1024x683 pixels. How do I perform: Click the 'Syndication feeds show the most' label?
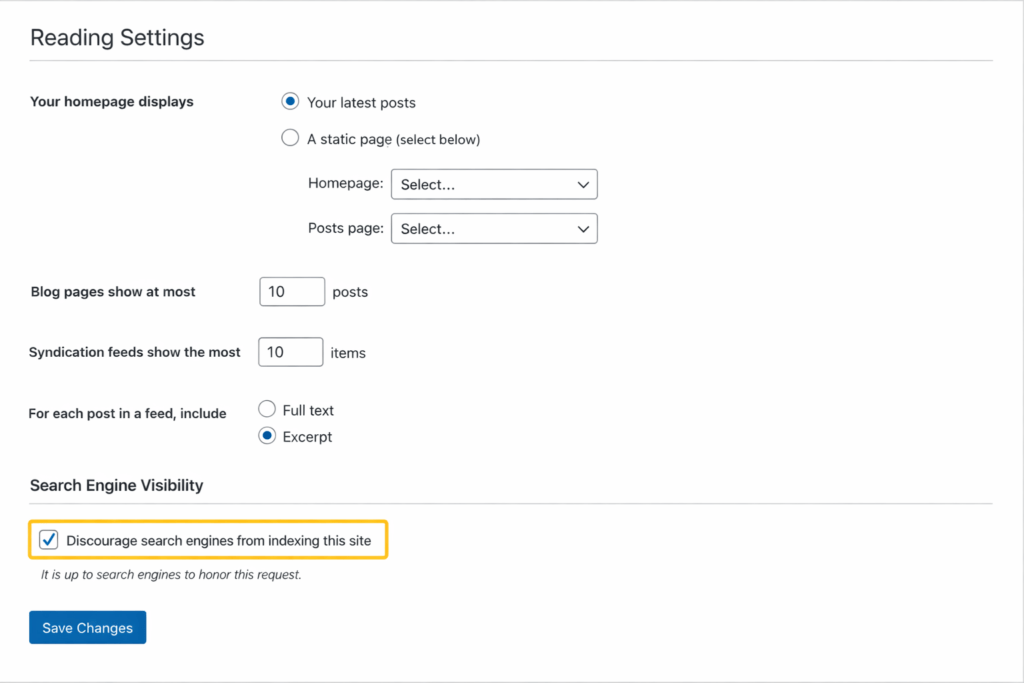pyautogui.click(x=135, y=352)
